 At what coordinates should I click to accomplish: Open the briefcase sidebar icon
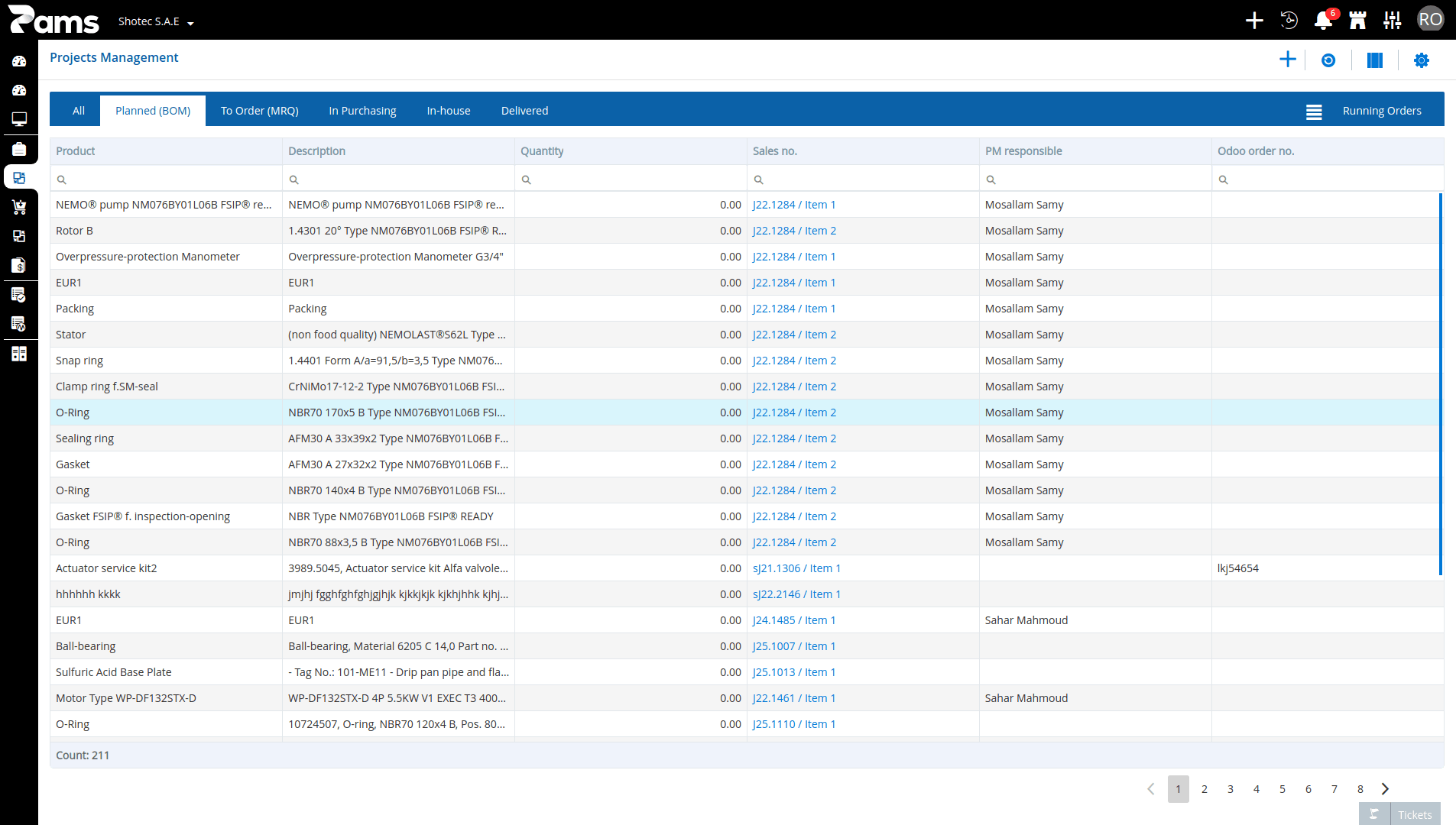pos(19,148)
